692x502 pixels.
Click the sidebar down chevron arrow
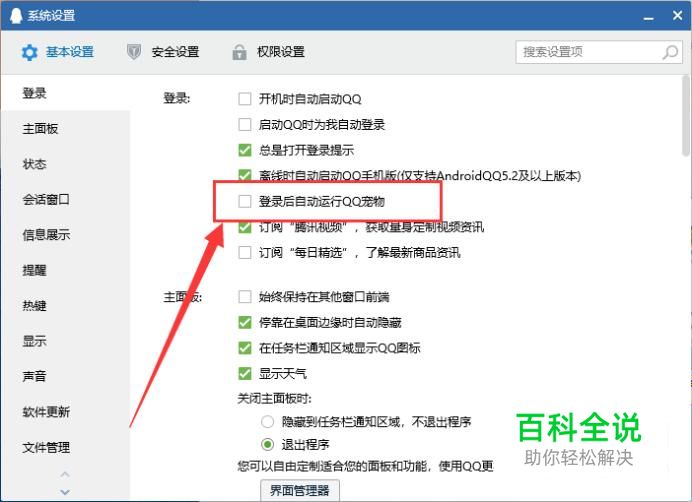tap(65, 492)
